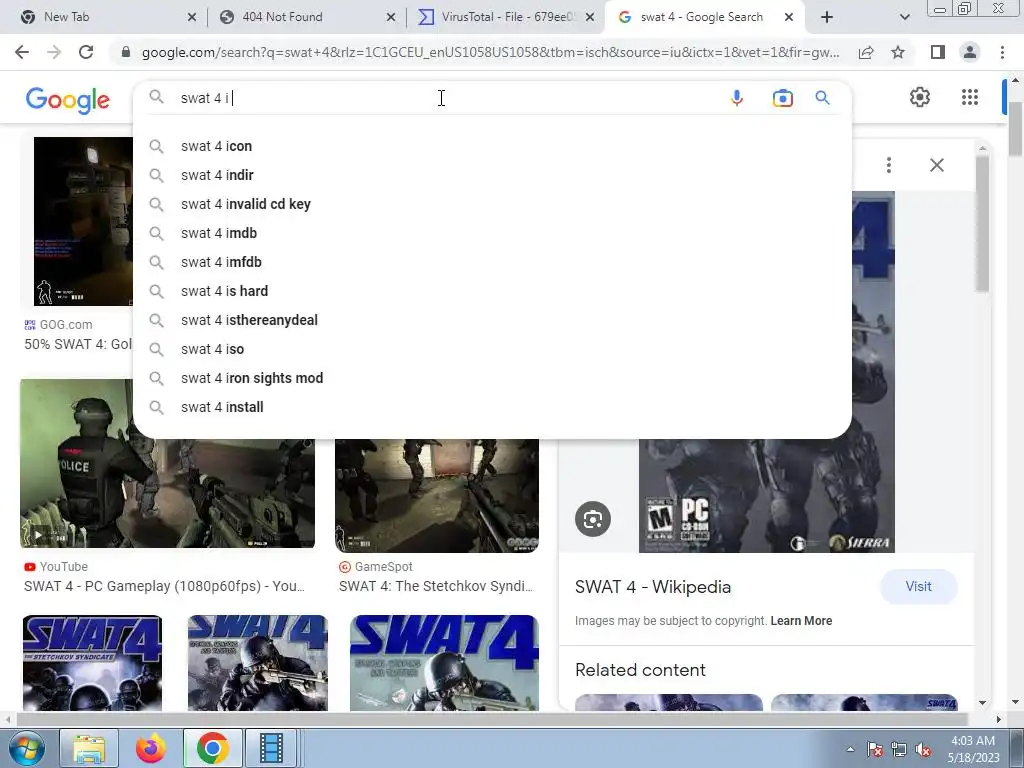Open the GameSpot screenshot thumbnail
Viewport: 1024px width, 768px height.
click(437, 495)
